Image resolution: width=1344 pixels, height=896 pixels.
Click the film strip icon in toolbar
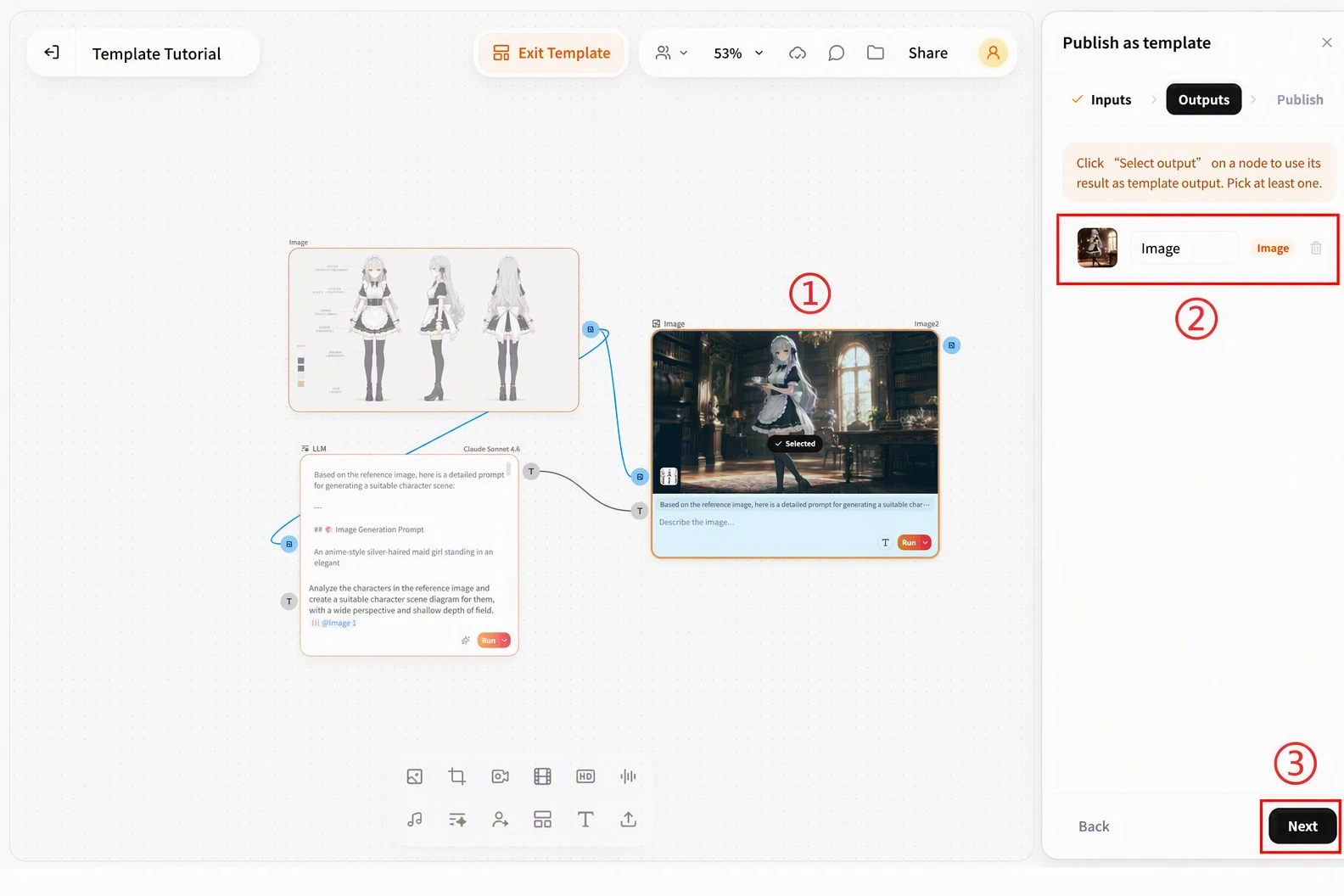point(542,776)
